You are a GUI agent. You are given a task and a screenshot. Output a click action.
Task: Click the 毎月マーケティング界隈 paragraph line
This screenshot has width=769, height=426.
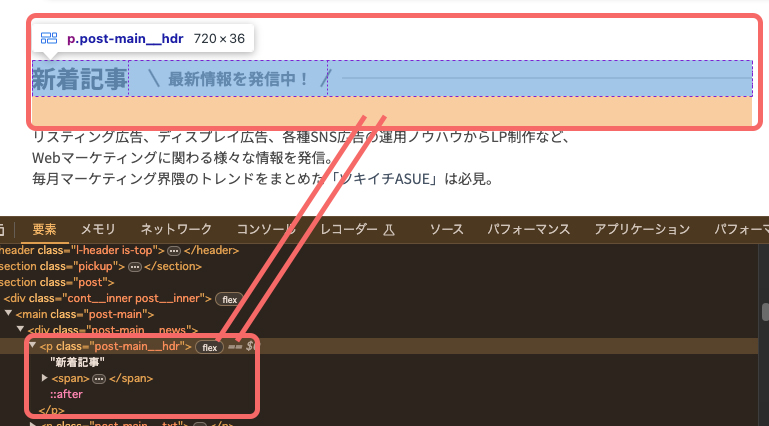263,179
